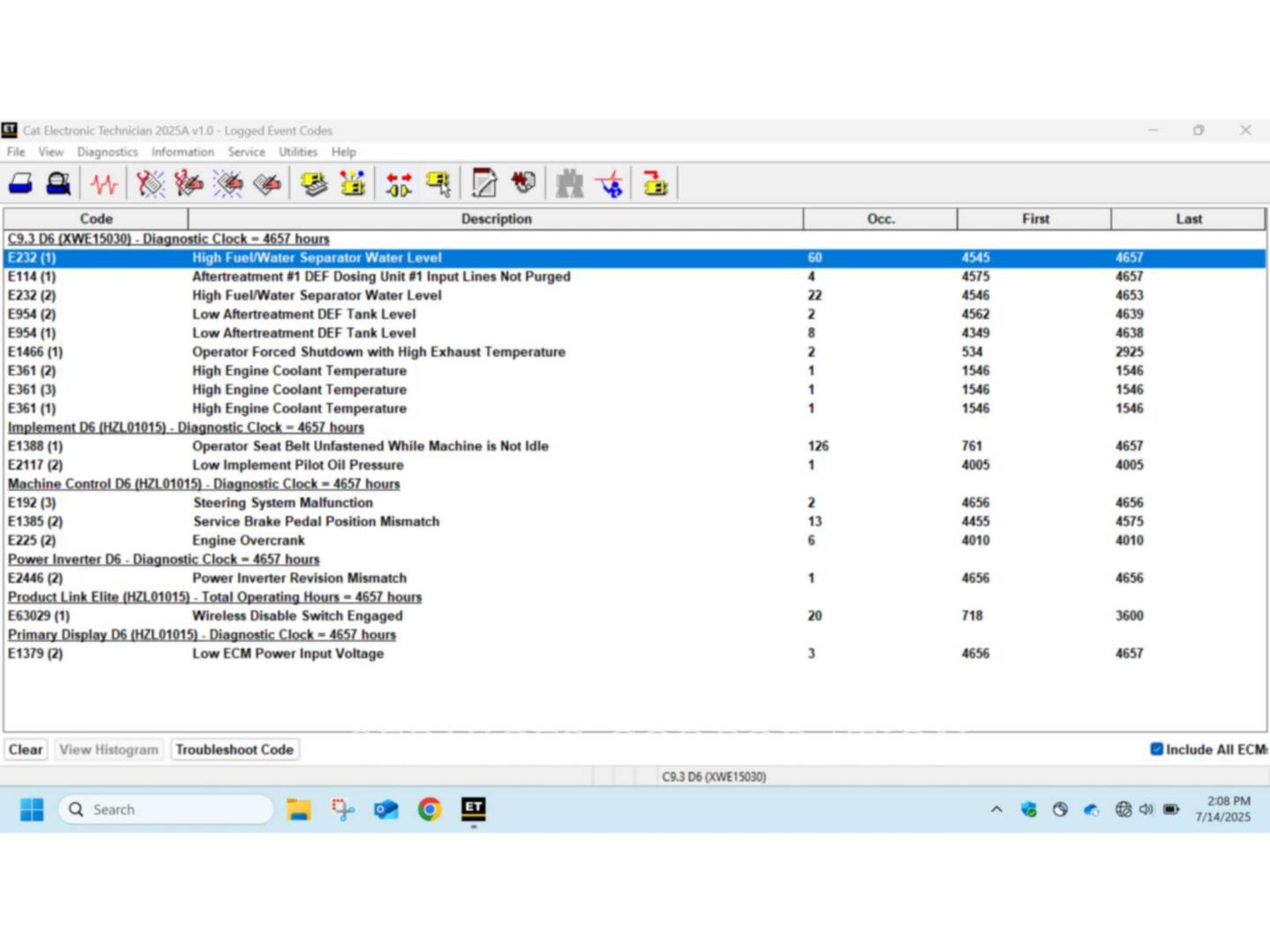Click the Windows taskbar Search box
Screen dimensions: 1270x952
[166, 809]
